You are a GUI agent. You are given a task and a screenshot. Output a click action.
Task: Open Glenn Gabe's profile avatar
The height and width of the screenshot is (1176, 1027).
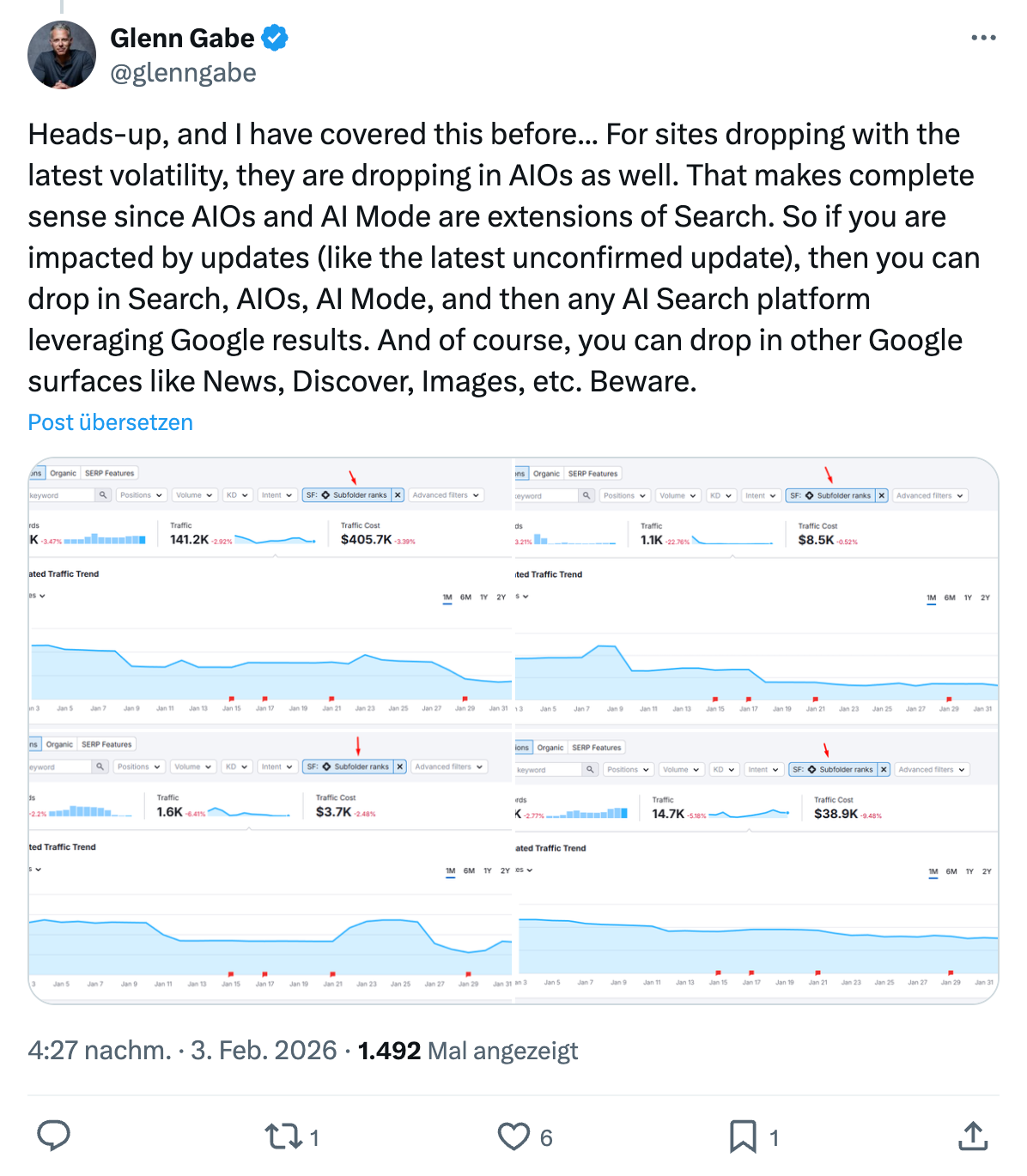point(62,55)
